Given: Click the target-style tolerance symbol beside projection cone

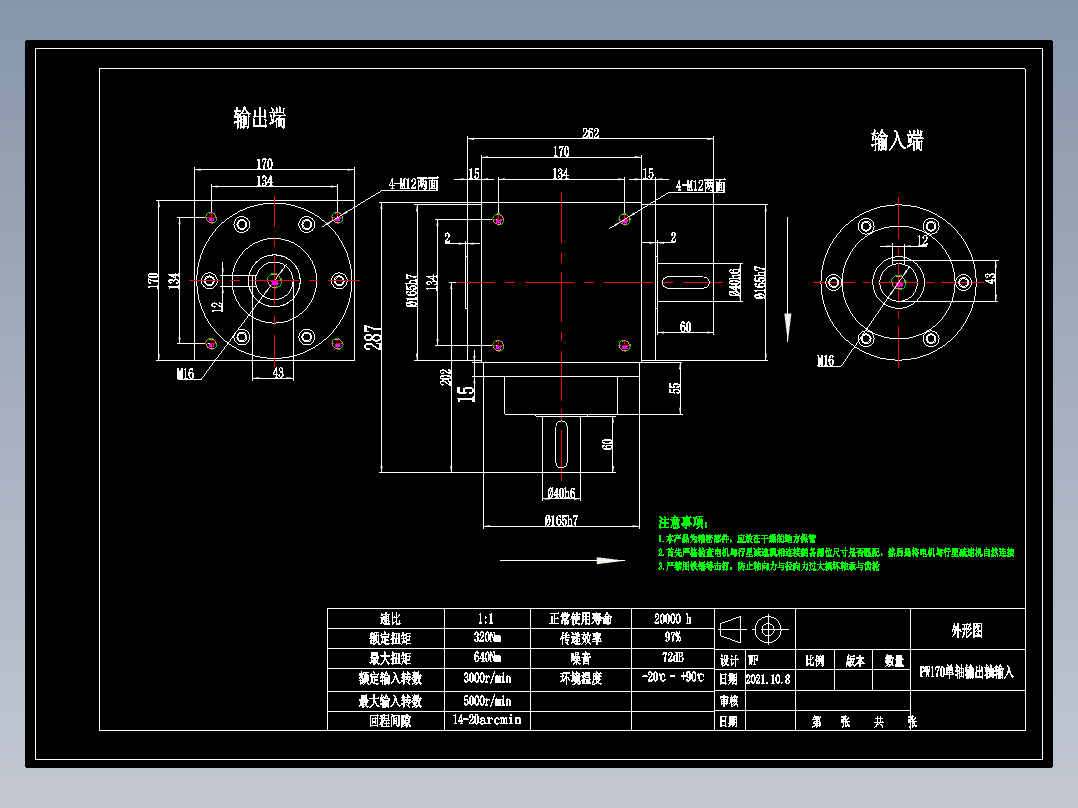Looking at the screenshot, I should [x=770, y=630].
